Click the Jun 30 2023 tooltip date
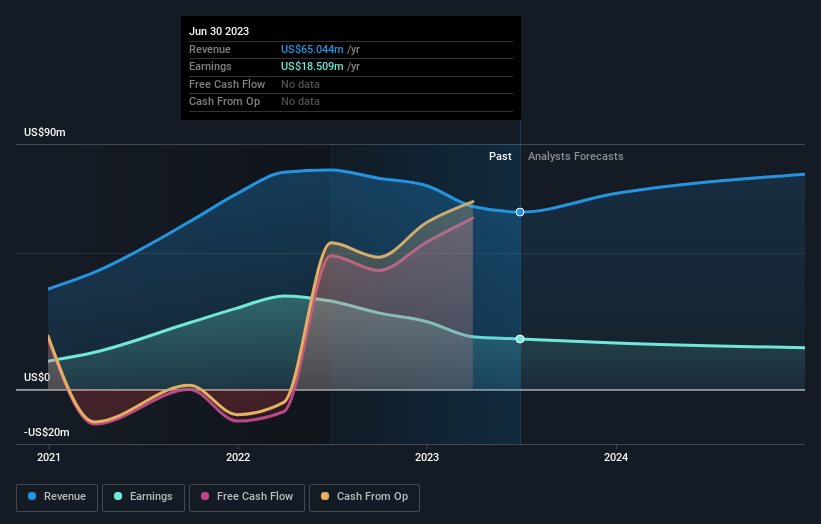 point(219,31)
